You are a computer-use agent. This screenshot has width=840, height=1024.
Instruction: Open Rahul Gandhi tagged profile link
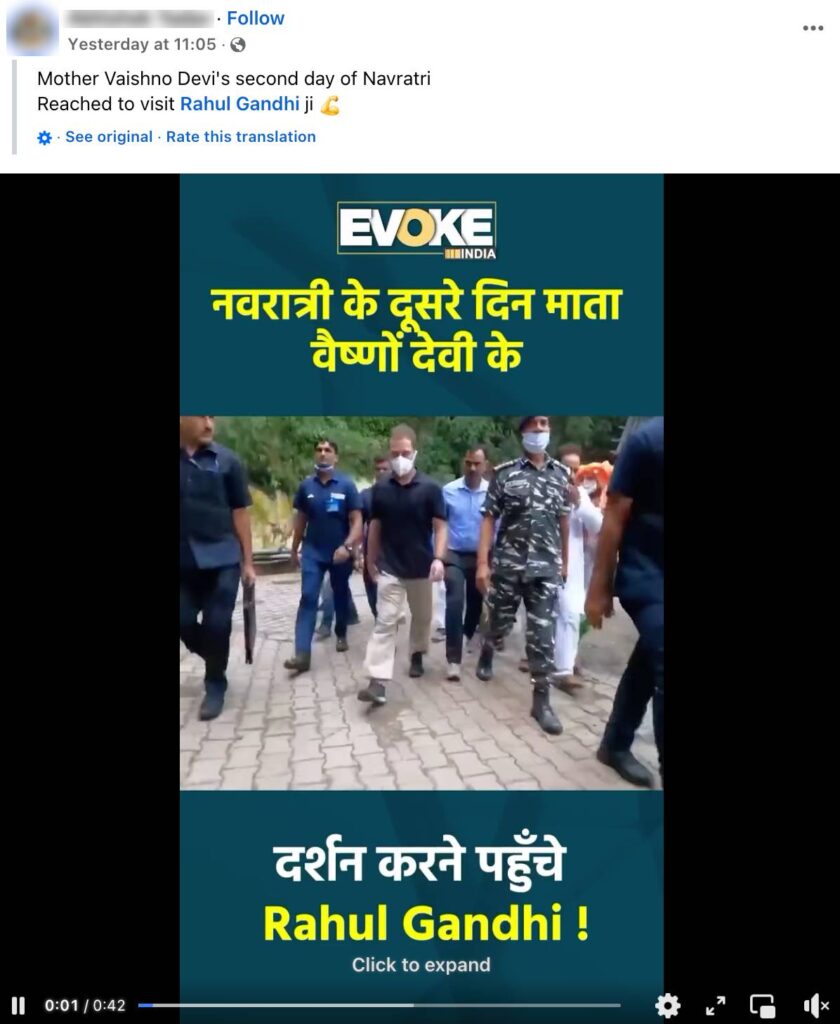pos(240,104)
